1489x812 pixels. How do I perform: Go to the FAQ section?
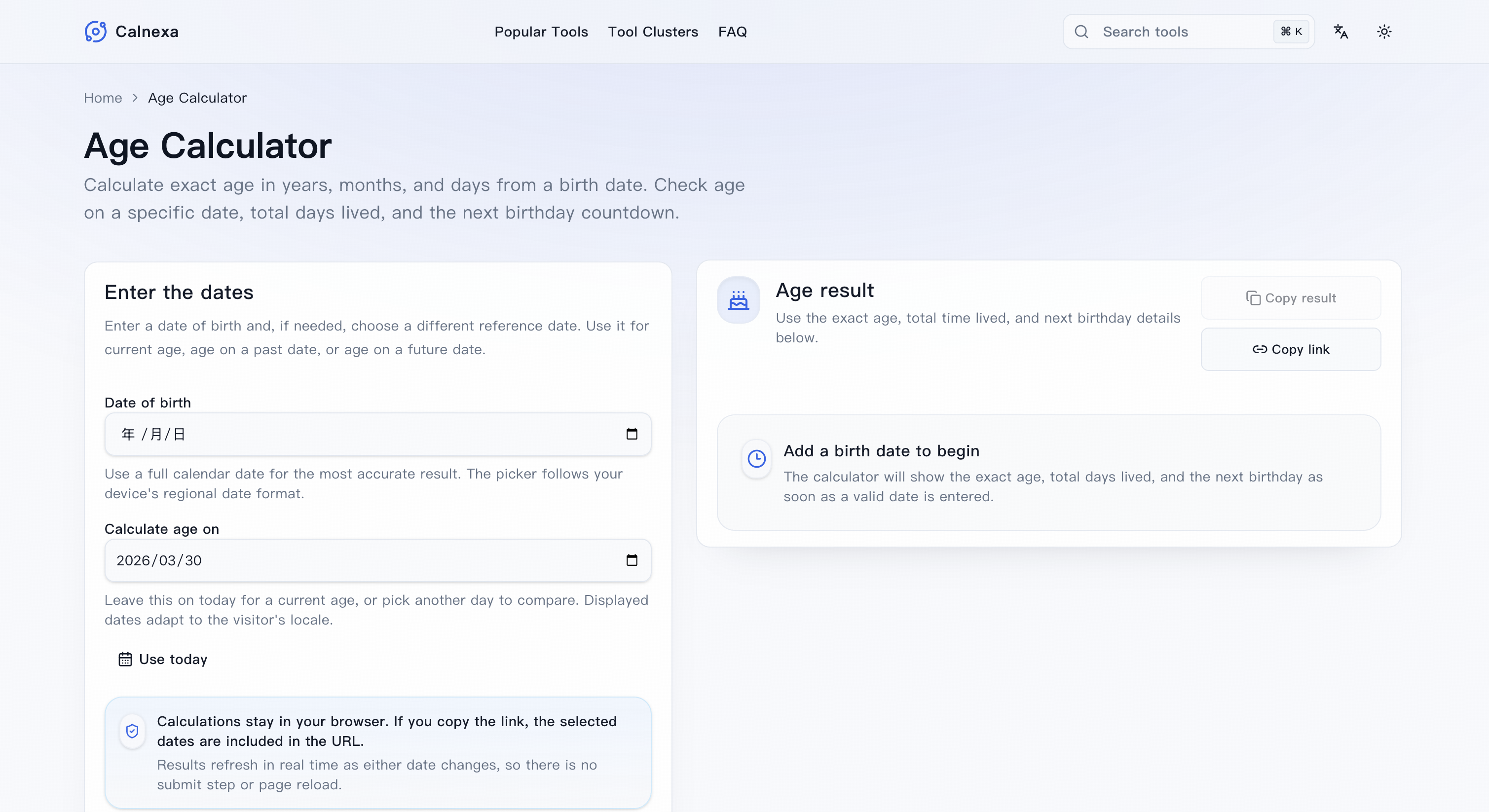[732, 31]
